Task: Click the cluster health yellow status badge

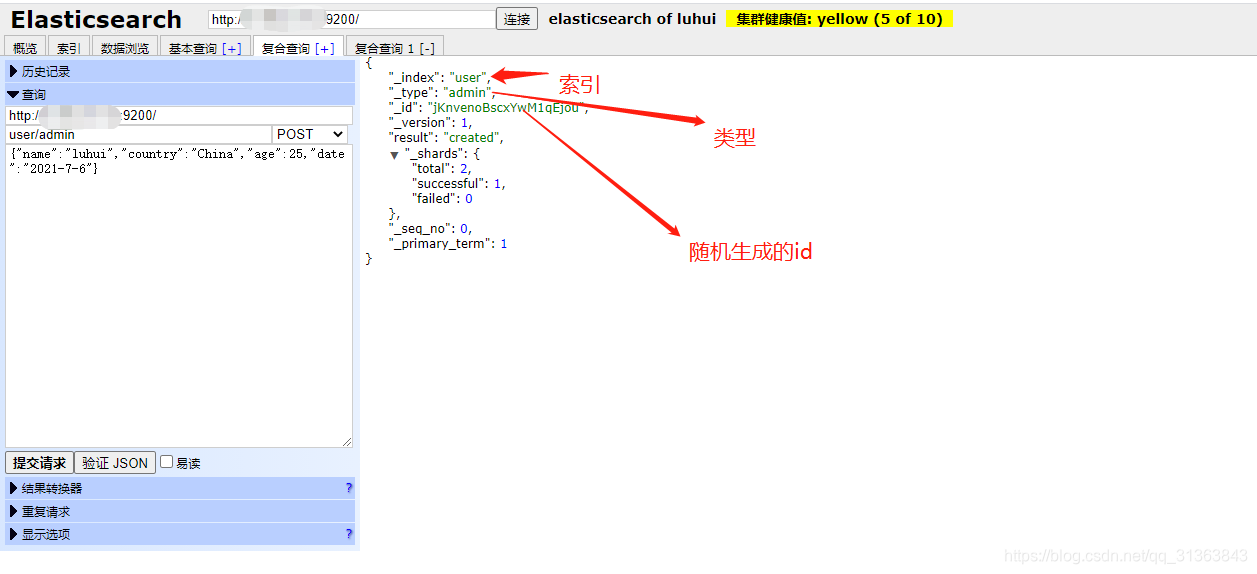Action: pyautogui.click(x=840, y=19)
